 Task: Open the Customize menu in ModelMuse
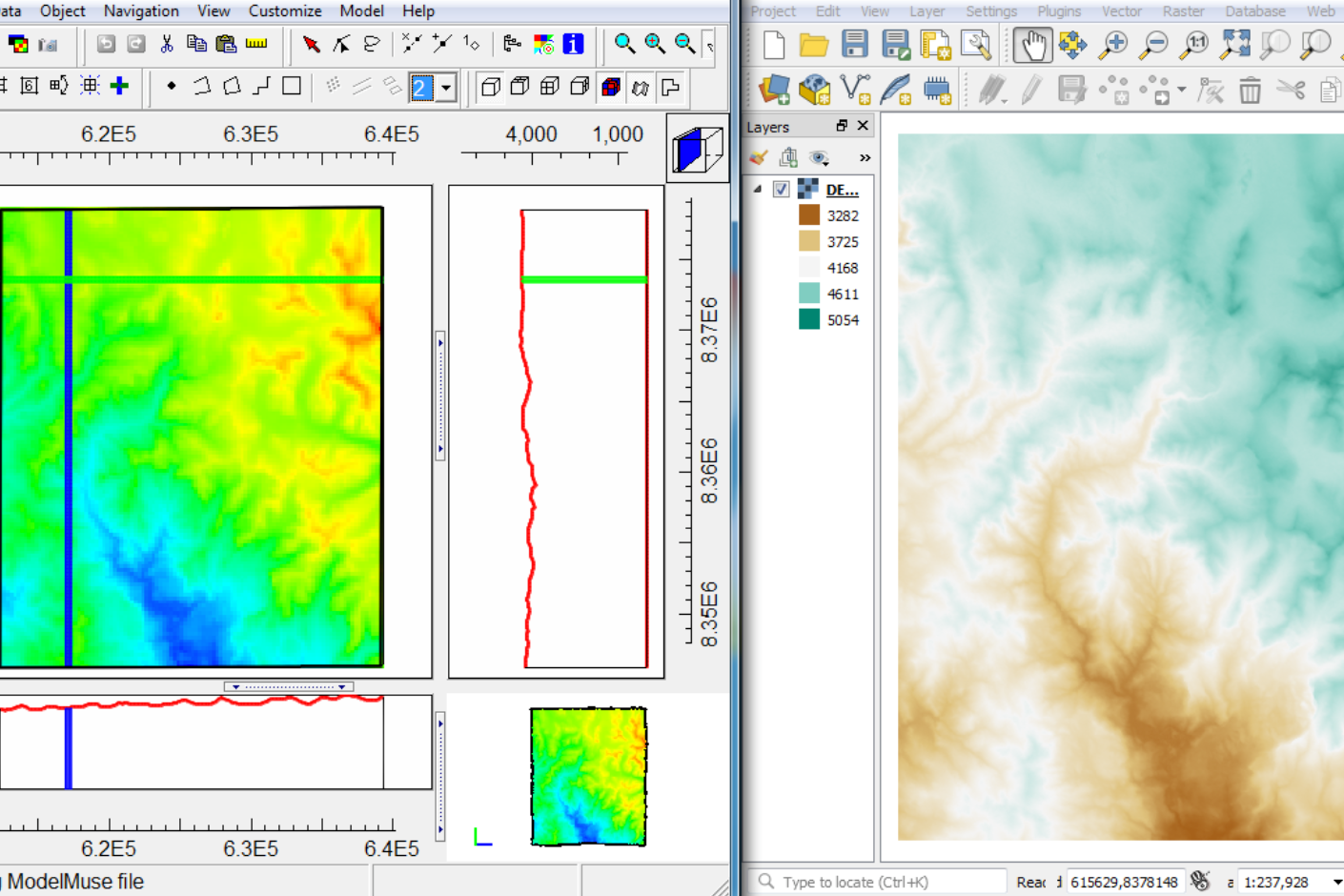(x=285, y=11)
